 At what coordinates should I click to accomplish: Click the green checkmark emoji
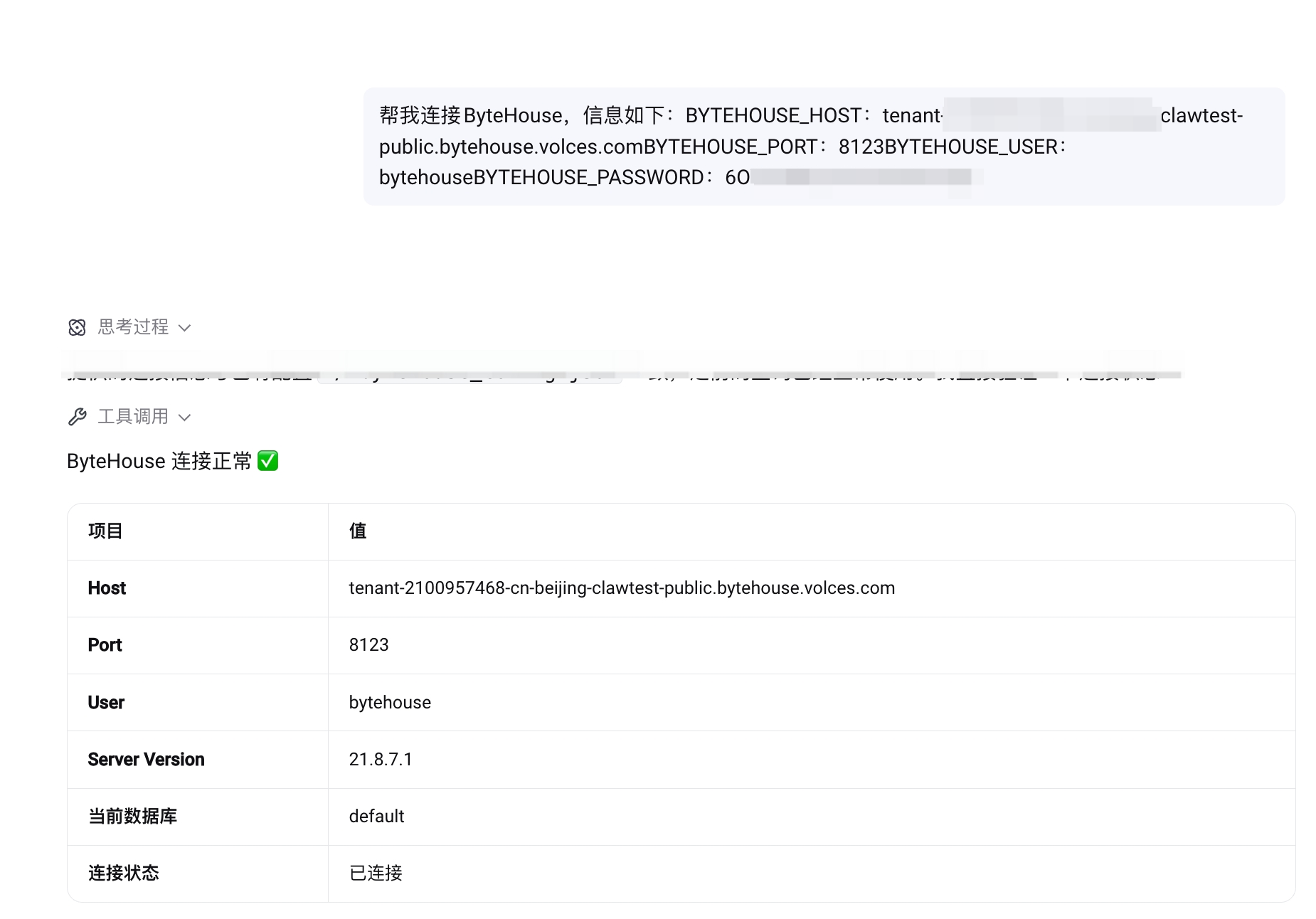(x=267, y=461)
